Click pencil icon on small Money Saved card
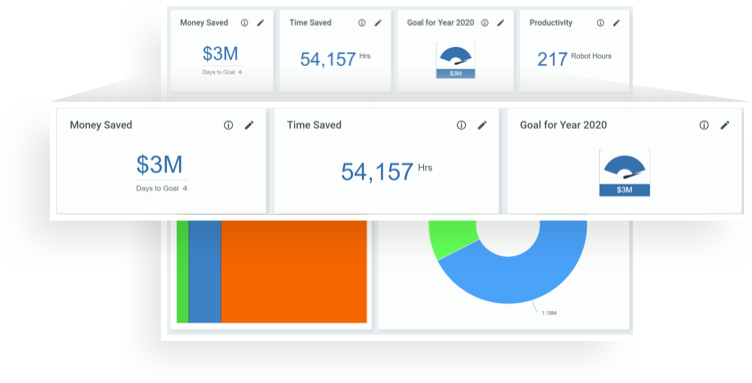This screenshot has height=383, width=752. (x=260, y=23)
